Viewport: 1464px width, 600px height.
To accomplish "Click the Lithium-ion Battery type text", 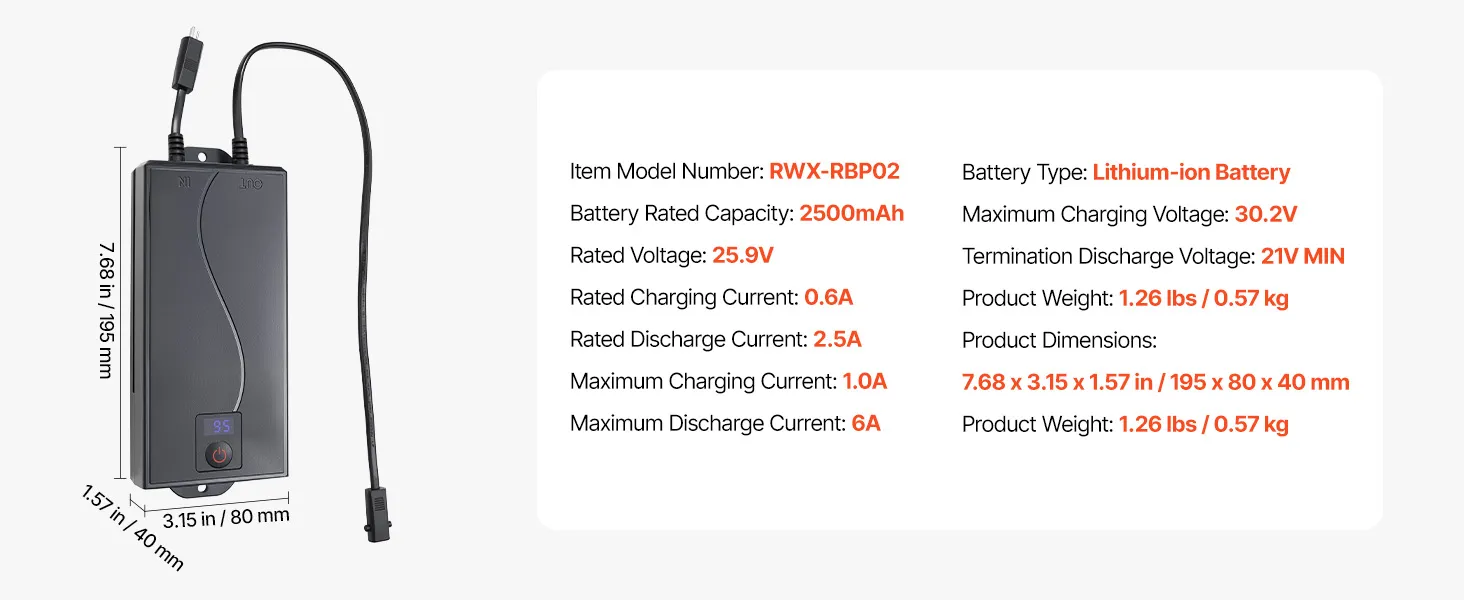I will pos(1191,172).
